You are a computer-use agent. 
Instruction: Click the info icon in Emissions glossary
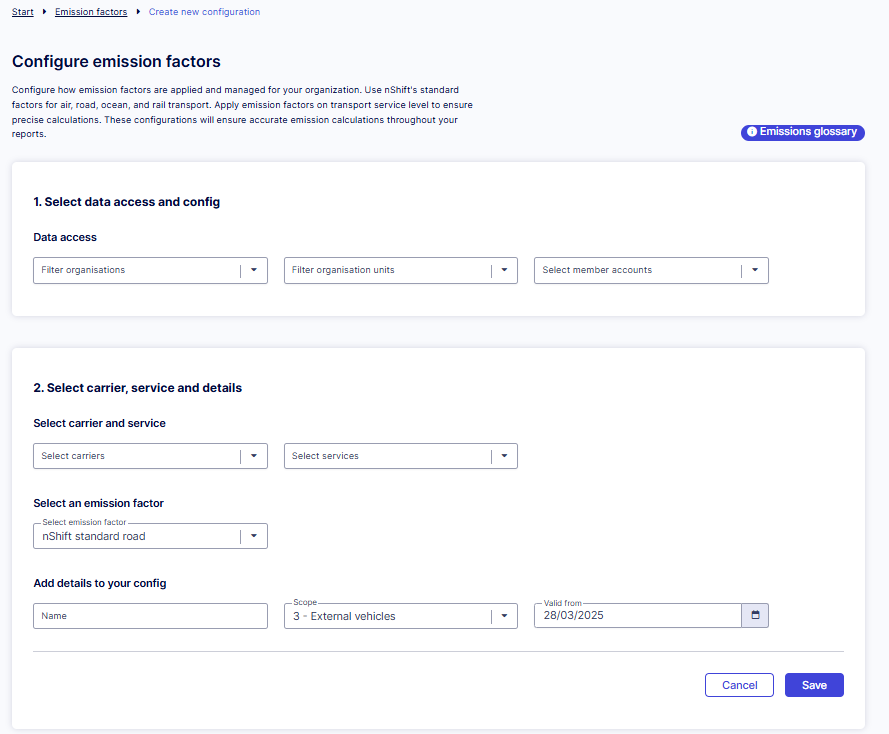[x=752, y=132]
